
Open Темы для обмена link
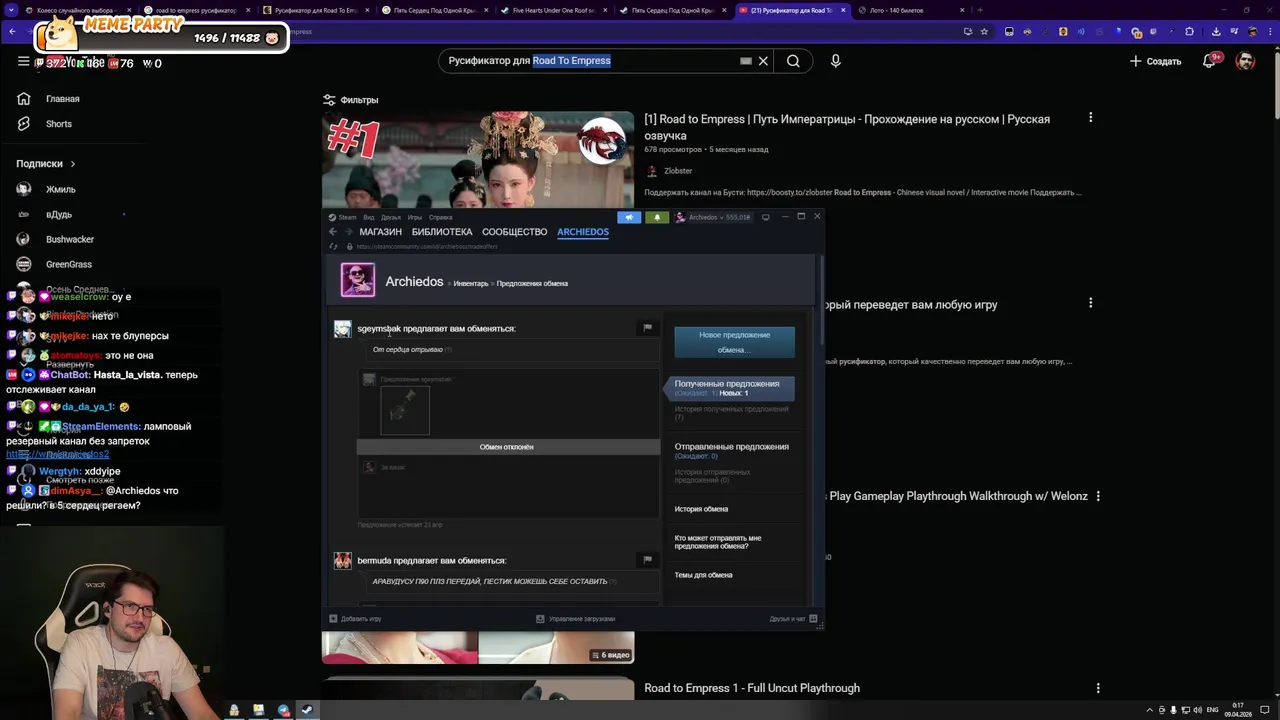click(x=703, y=575)
